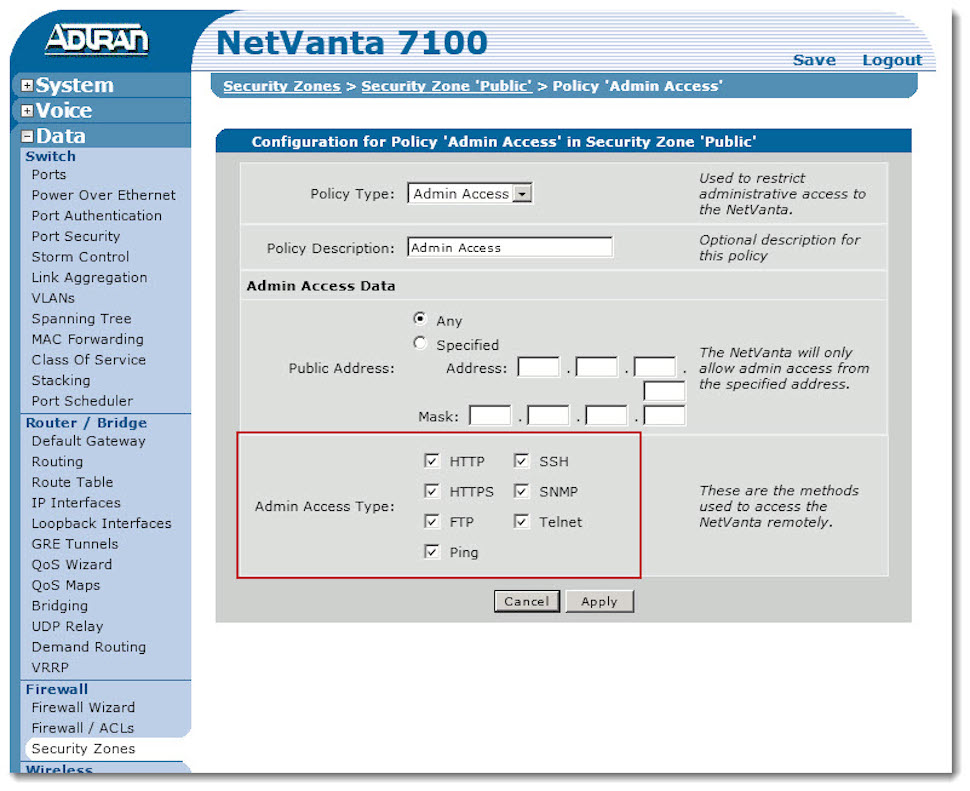The height and width of the screenshot is (791, 970).
Task: Open UDP Relay page
Action: coord(67,626)
